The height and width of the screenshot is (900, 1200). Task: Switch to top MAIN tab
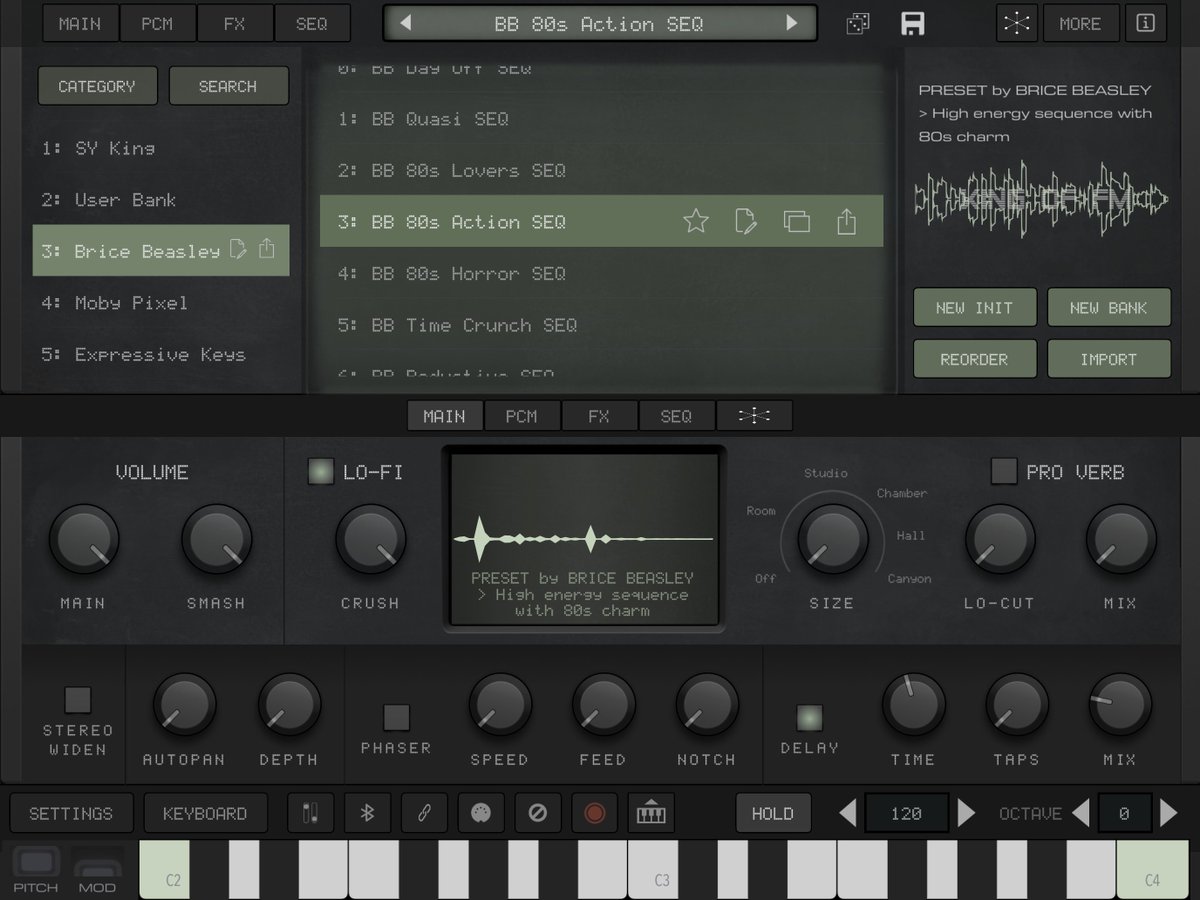point(80,24)
